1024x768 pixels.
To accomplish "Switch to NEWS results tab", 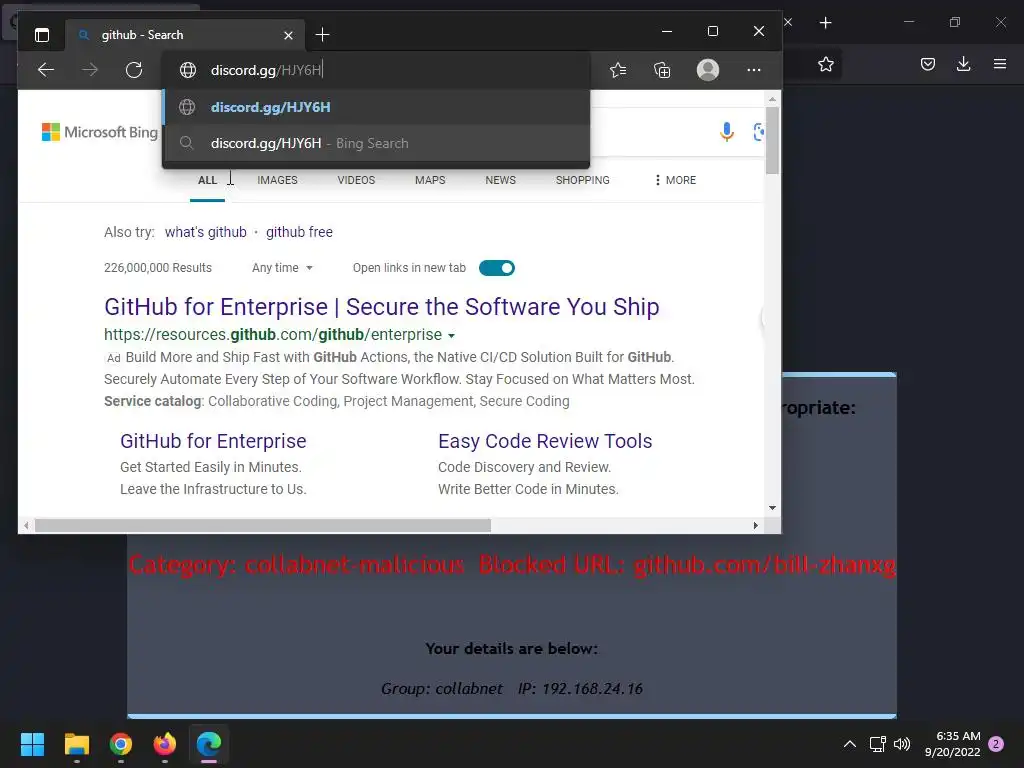I will click(500, 180).
